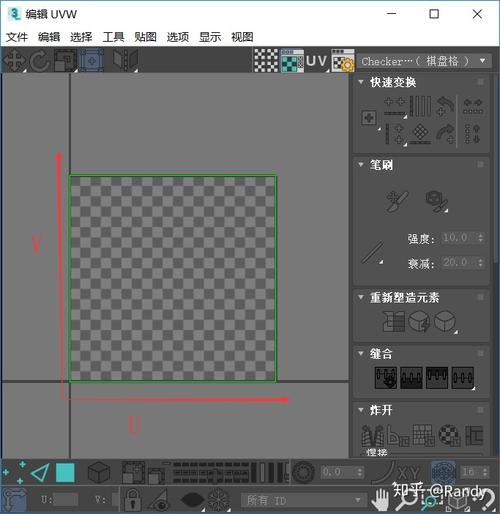Open texture checker settings with gear icon

(x=343, y=61)
